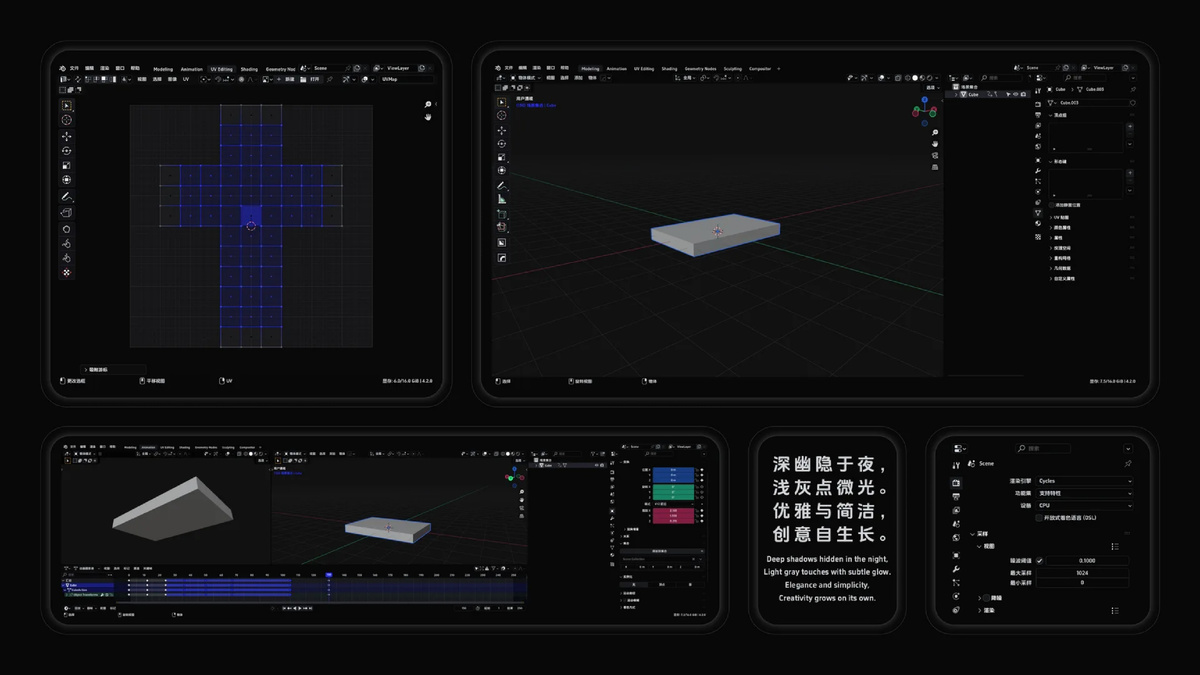Click the UV editor pan hand icon
The height and width of the screenshot is (675, 1200).
(x=428, y=117)
